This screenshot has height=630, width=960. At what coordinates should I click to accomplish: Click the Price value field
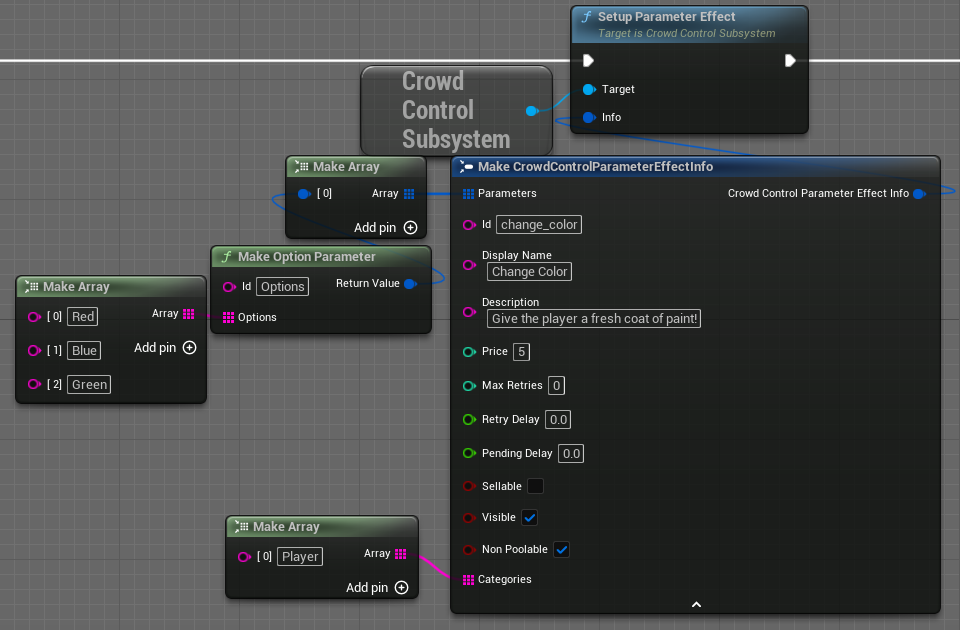click(x=521, y=352)
